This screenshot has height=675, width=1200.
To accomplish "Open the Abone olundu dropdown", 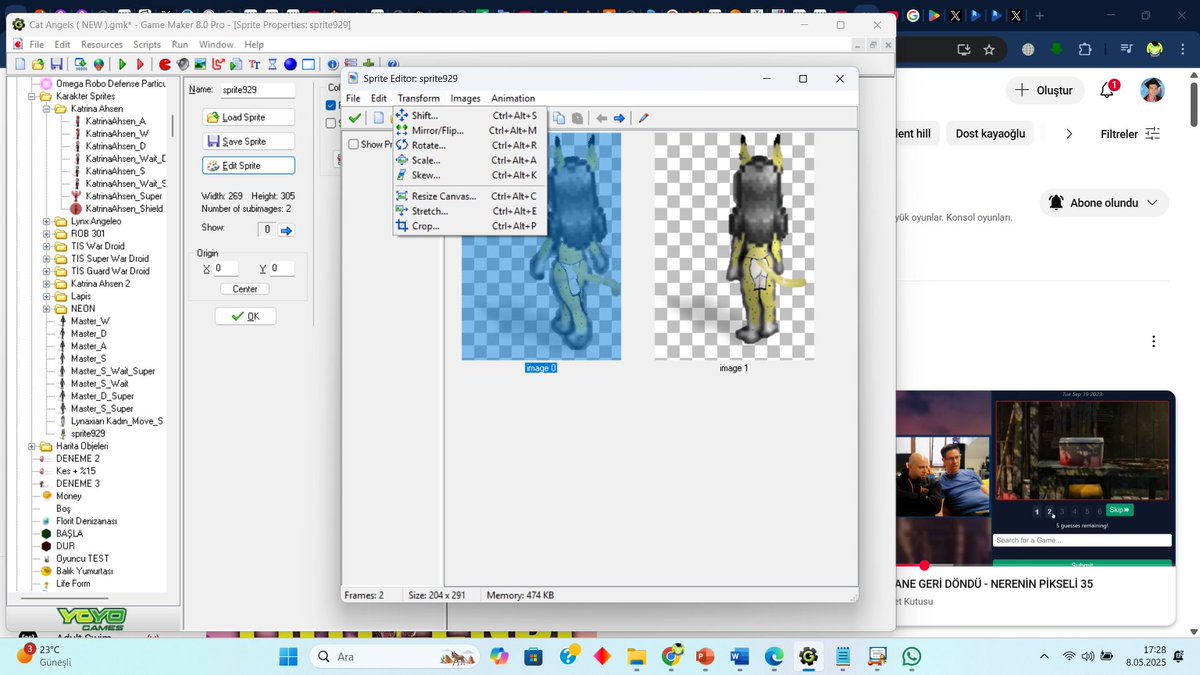I will 1104,202.
